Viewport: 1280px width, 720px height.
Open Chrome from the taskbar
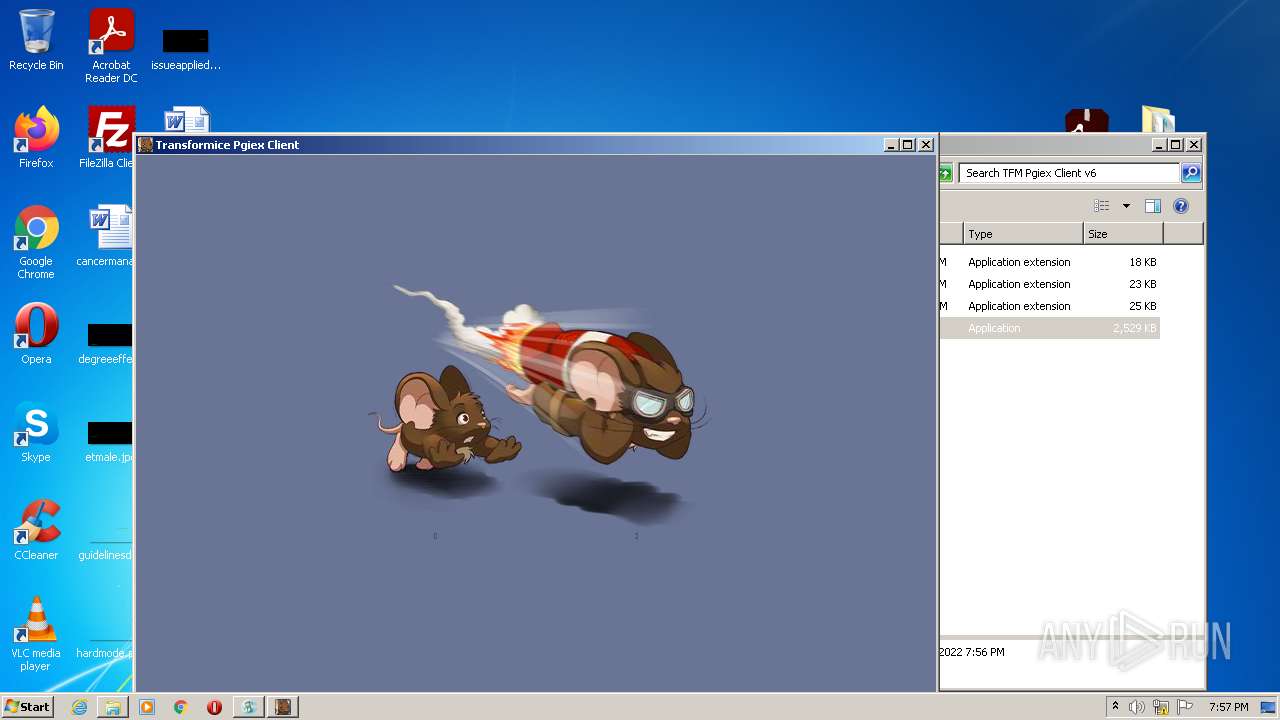pyautogui.click(x=181, y=707)
